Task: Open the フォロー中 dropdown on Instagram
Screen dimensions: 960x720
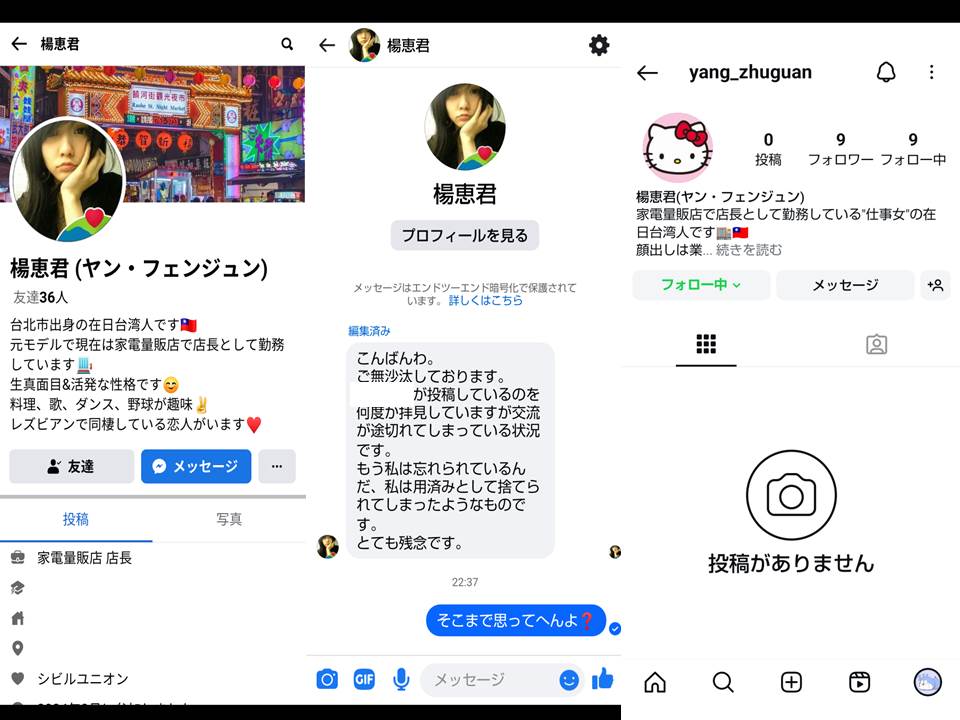Action: click(701, 285)
